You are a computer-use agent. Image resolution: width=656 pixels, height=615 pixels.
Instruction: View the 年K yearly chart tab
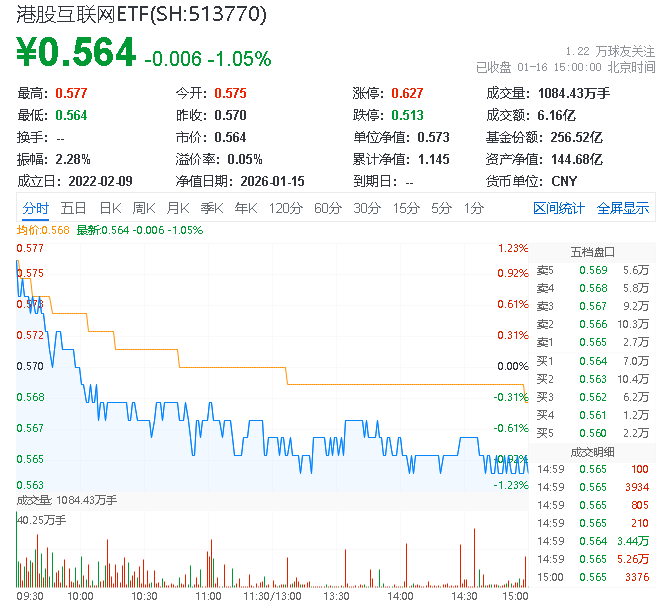click(244, 208)
